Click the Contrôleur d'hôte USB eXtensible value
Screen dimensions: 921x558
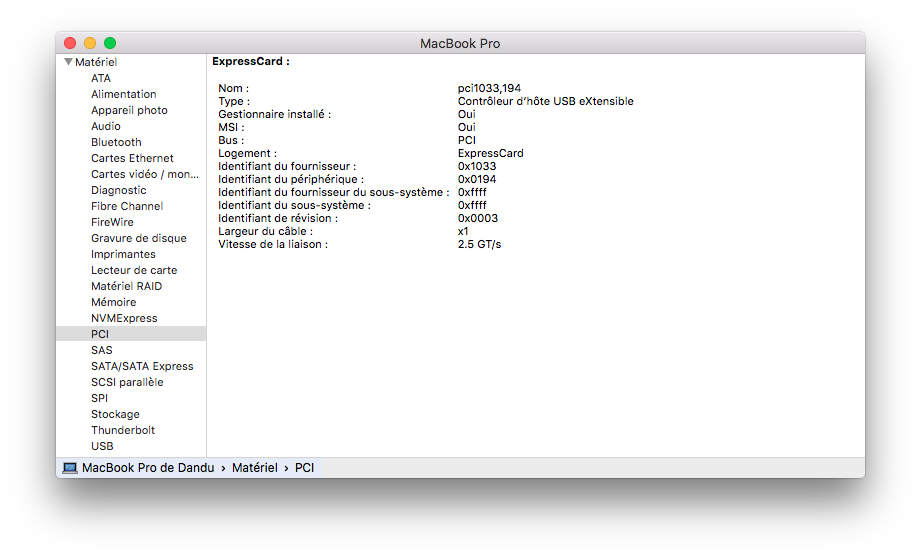click(546, 101)
